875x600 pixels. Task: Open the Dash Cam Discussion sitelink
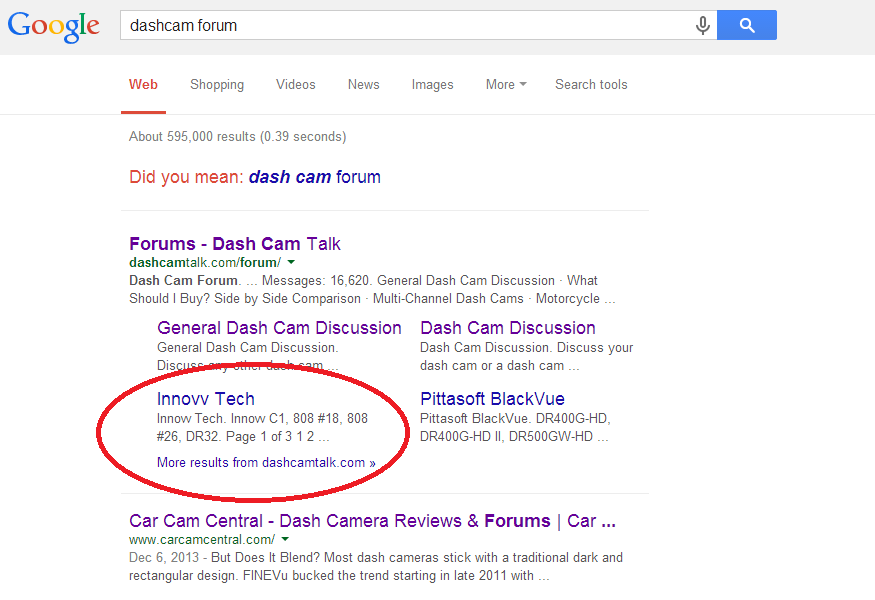508,328
